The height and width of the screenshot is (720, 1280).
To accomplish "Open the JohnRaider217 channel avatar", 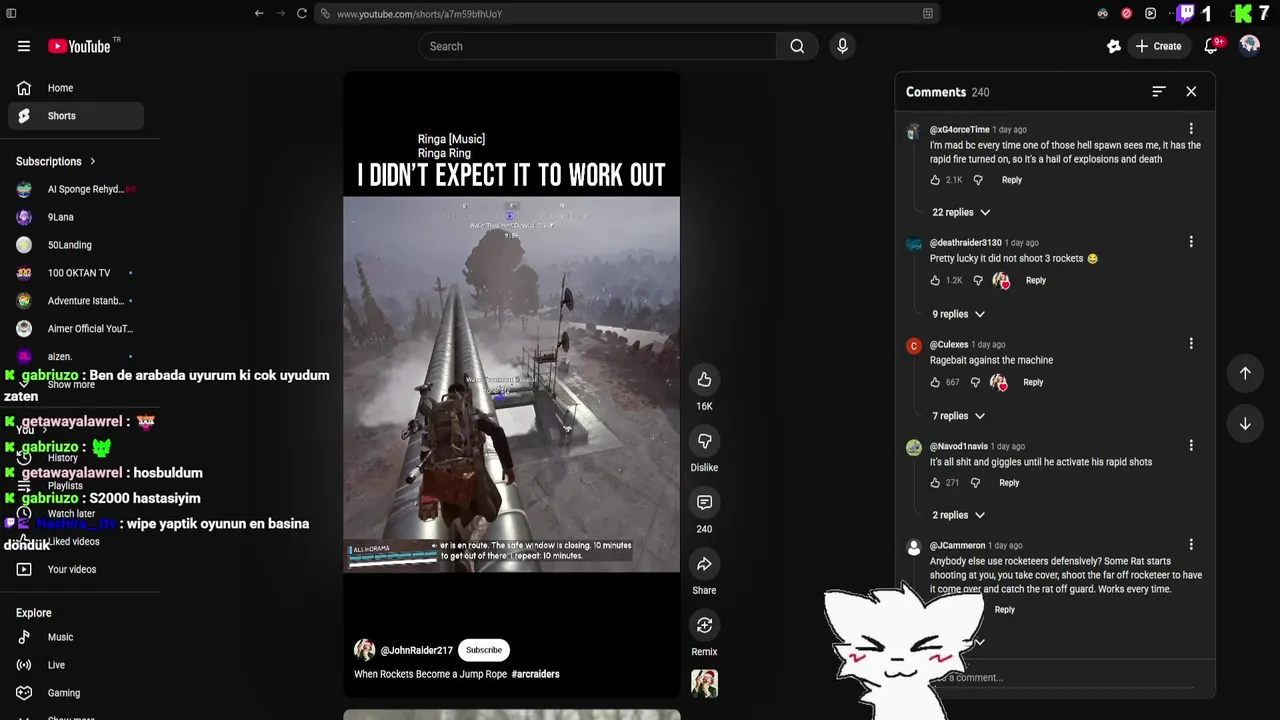I will click(x=365, y=650).
